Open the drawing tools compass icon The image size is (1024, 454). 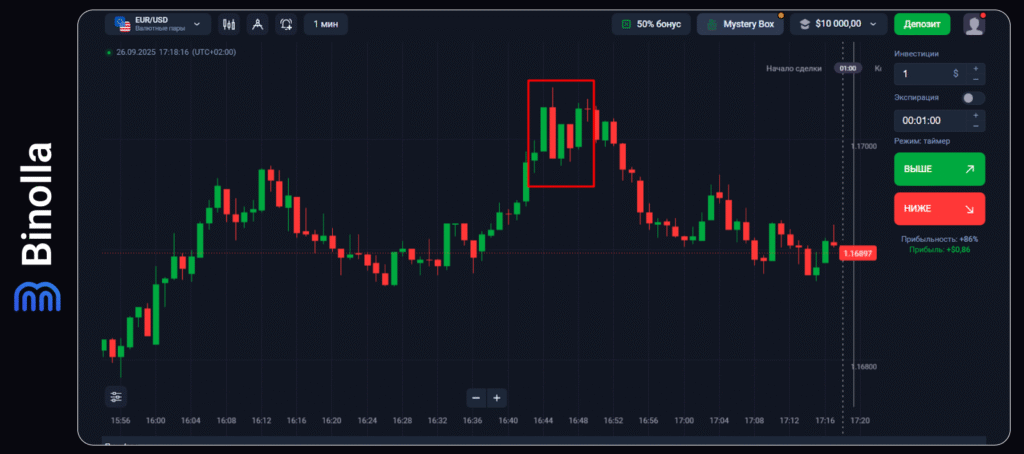click(258, 23)
